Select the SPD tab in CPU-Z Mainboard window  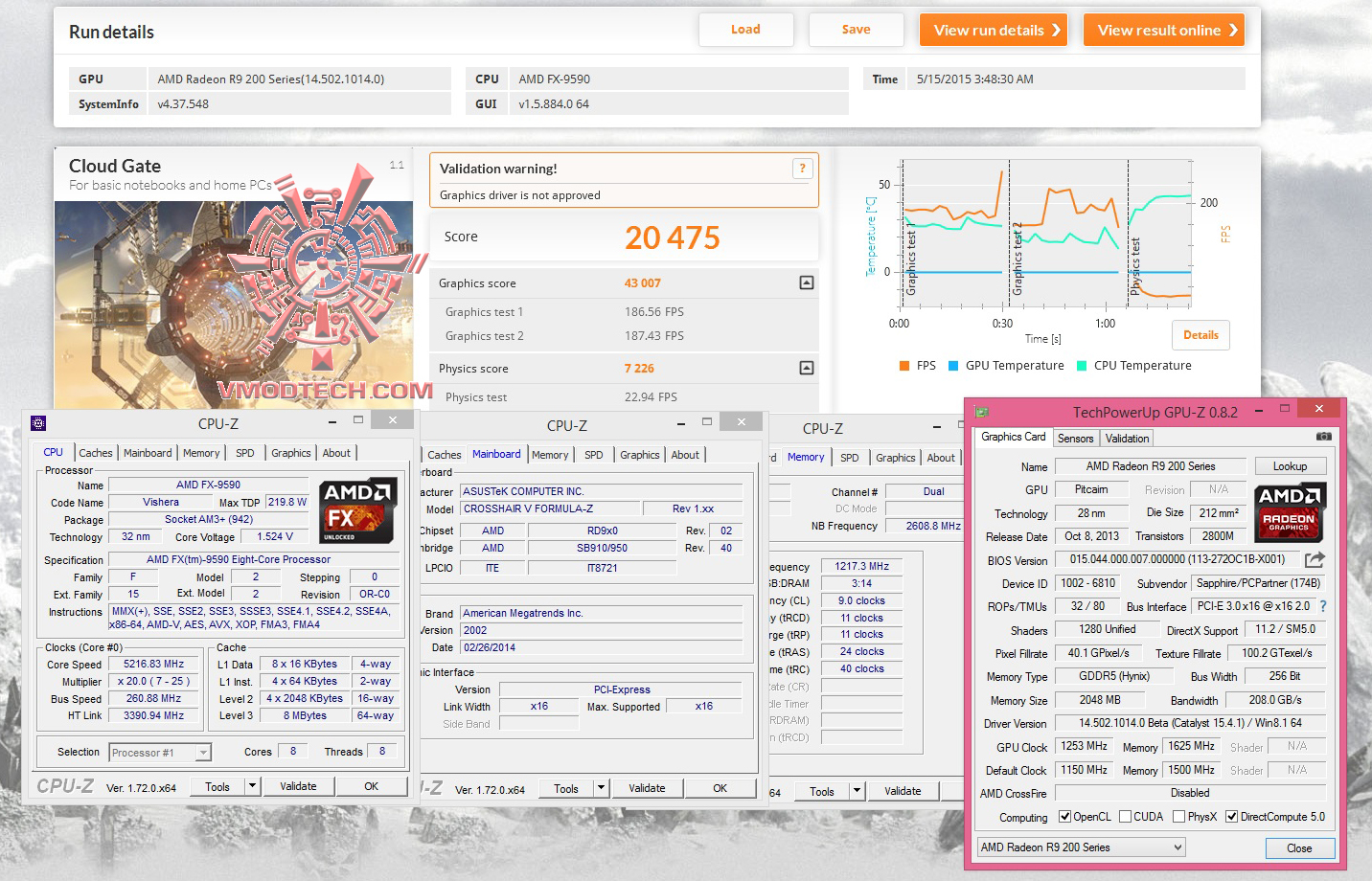click(x=594, y=455)
